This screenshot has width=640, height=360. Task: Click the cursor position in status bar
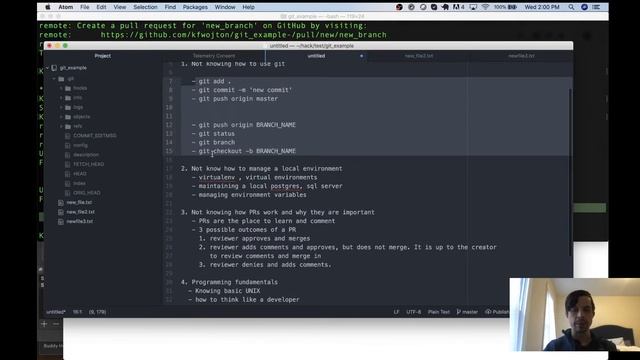pos(78,312)
